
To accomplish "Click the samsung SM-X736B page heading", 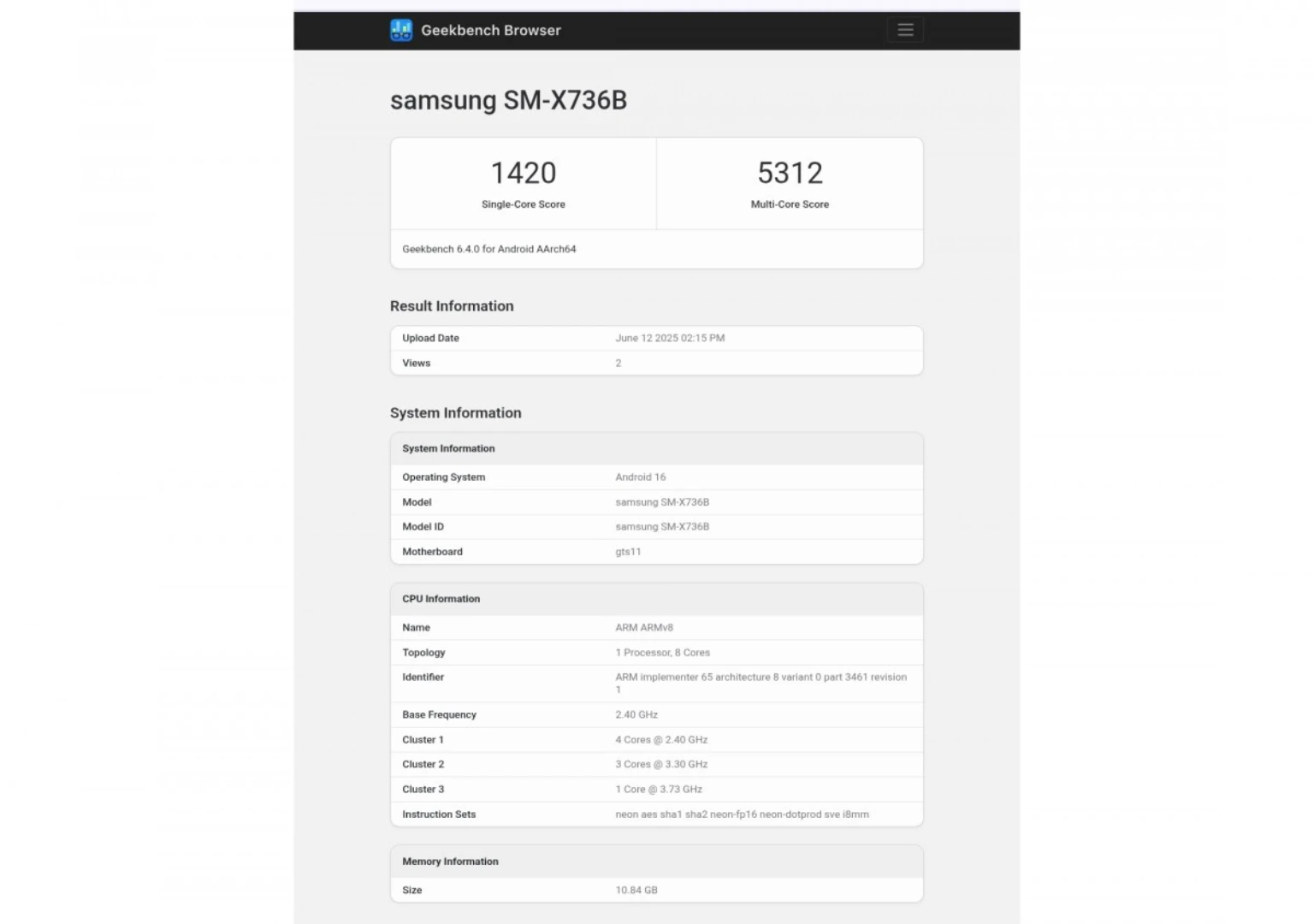I will (508, 100).
